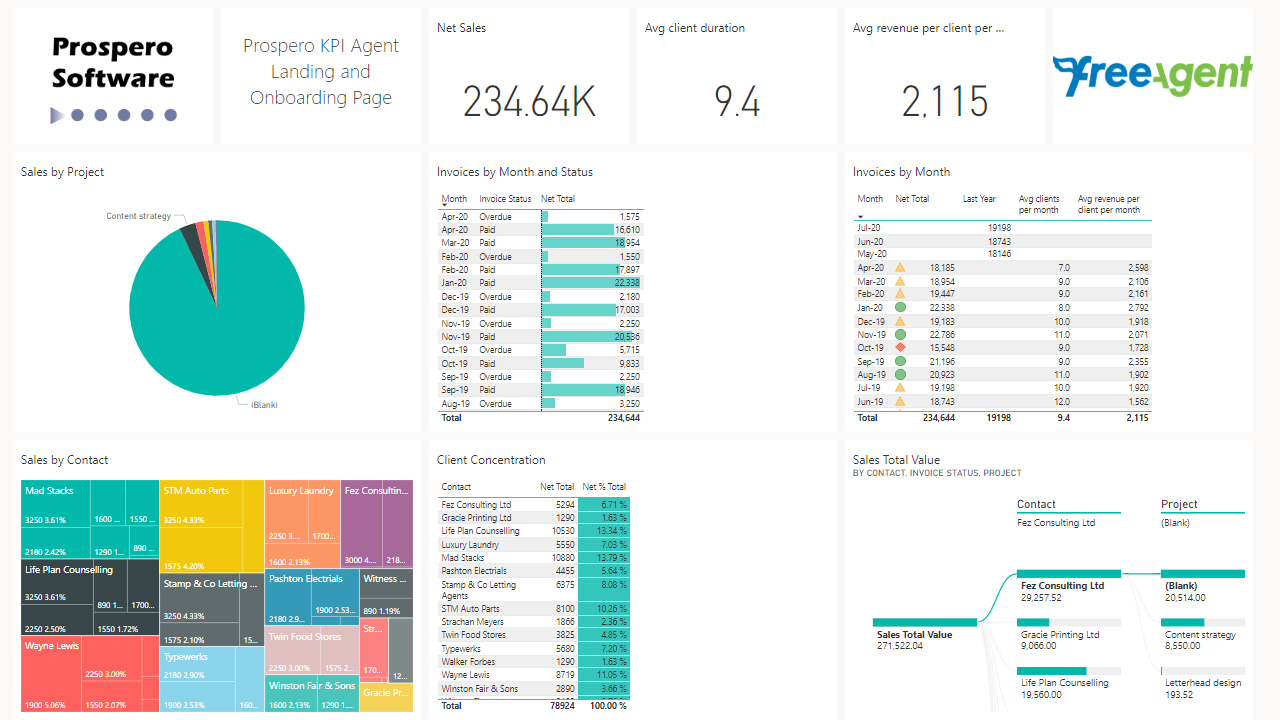Image resolution: width=1280 pixels, height=720 pixels.
Task: Select the Wayne Lewis treemap tile
Action: [x=90, y=673]
